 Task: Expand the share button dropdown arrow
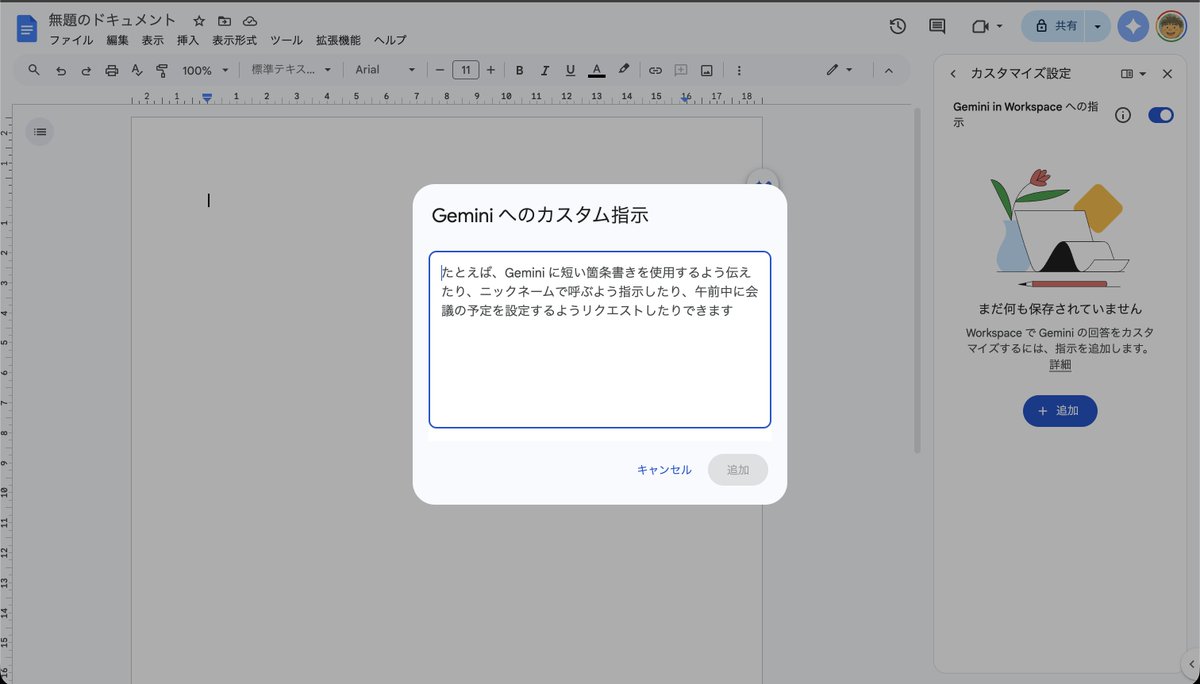[x=1098, y=27]
